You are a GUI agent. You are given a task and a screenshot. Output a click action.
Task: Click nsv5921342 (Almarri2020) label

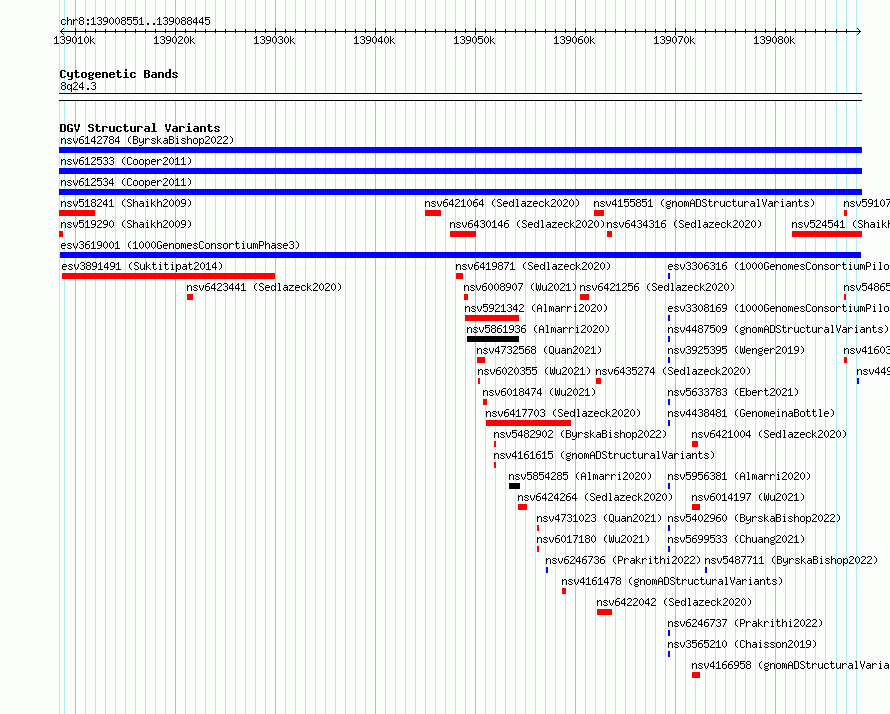pos(536,308)
